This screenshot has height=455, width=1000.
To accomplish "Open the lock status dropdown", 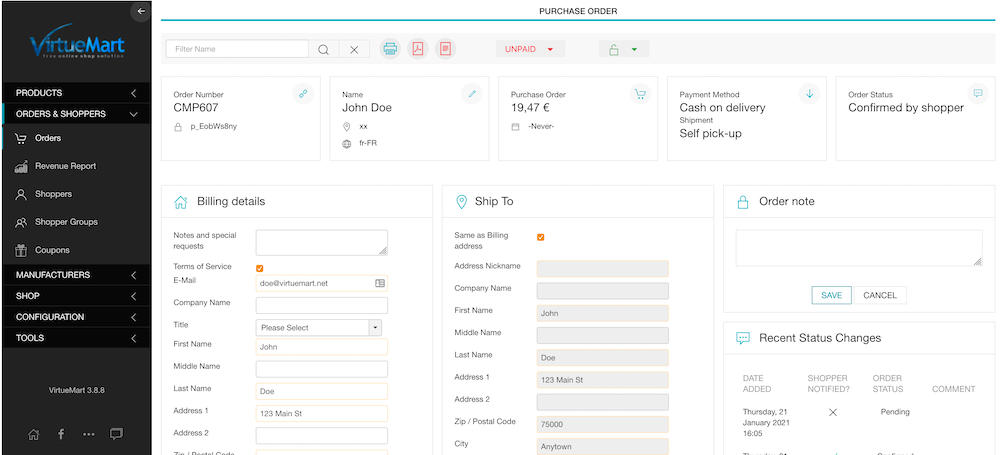I will pyautogui.click(x=624, y=49).
